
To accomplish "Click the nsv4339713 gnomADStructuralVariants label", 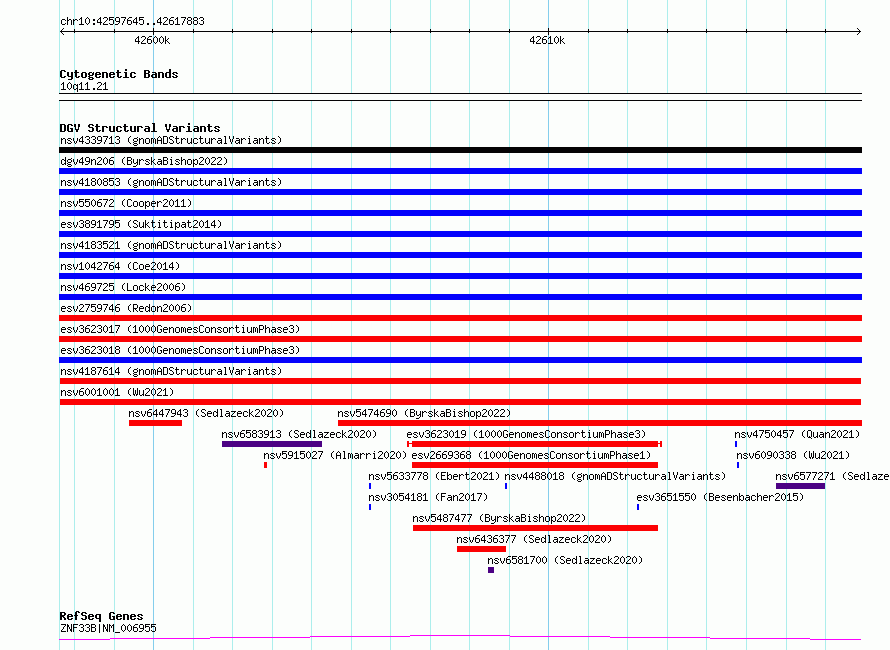I will coord(171,140).
